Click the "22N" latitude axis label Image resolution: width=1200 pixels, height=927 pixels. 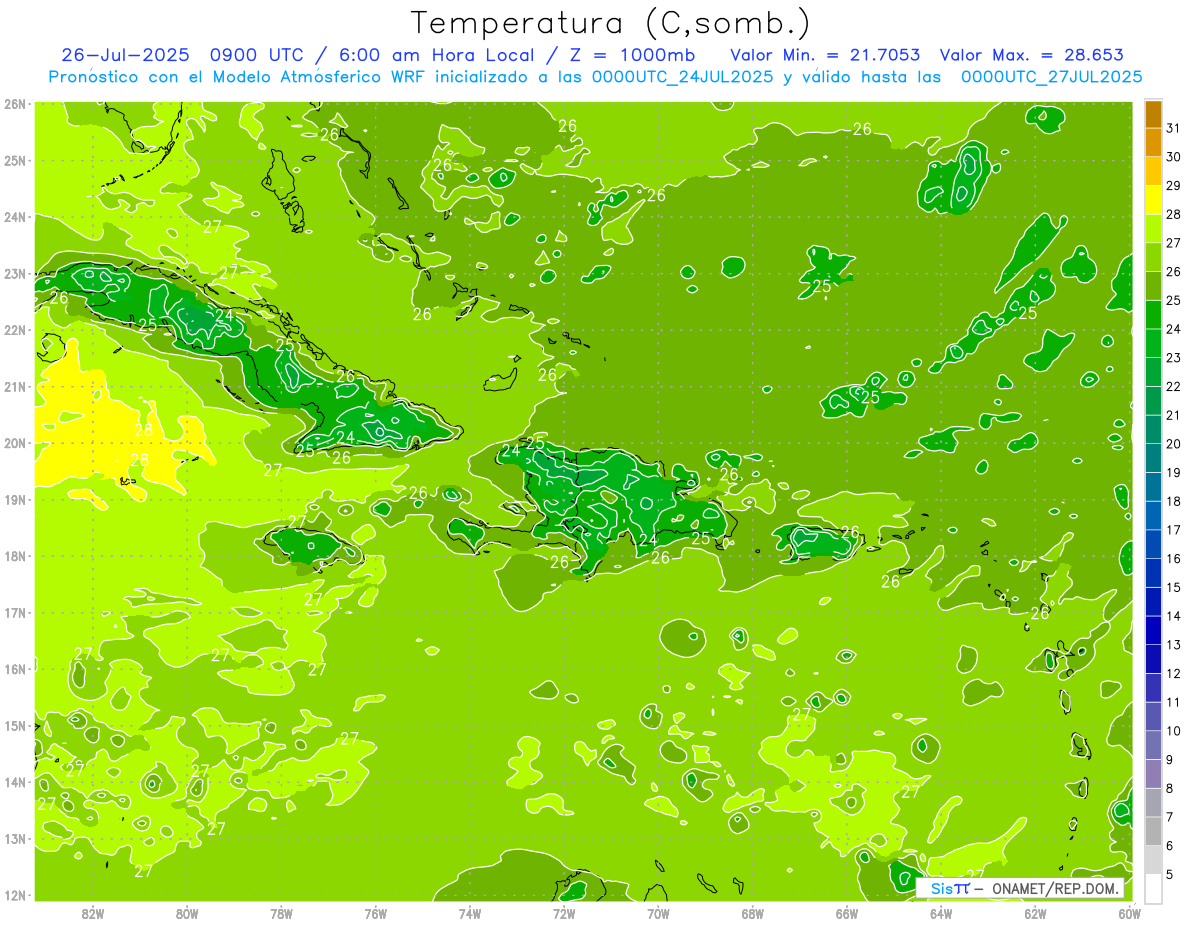tap(16, 330)
